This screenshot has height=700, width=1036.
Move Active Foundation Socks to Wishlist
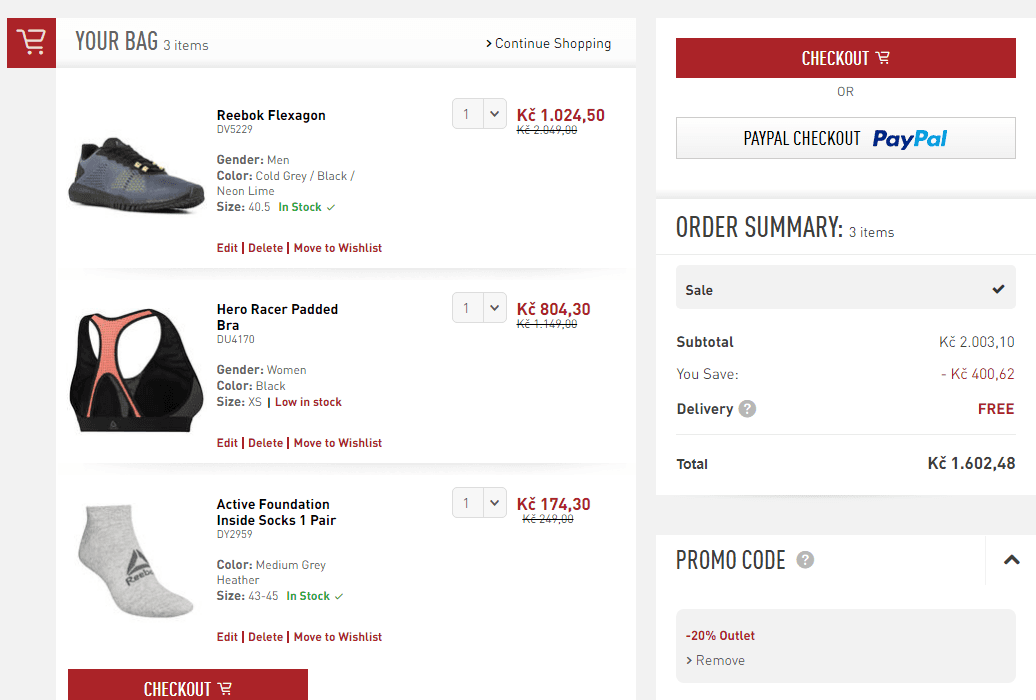[337, 637]
